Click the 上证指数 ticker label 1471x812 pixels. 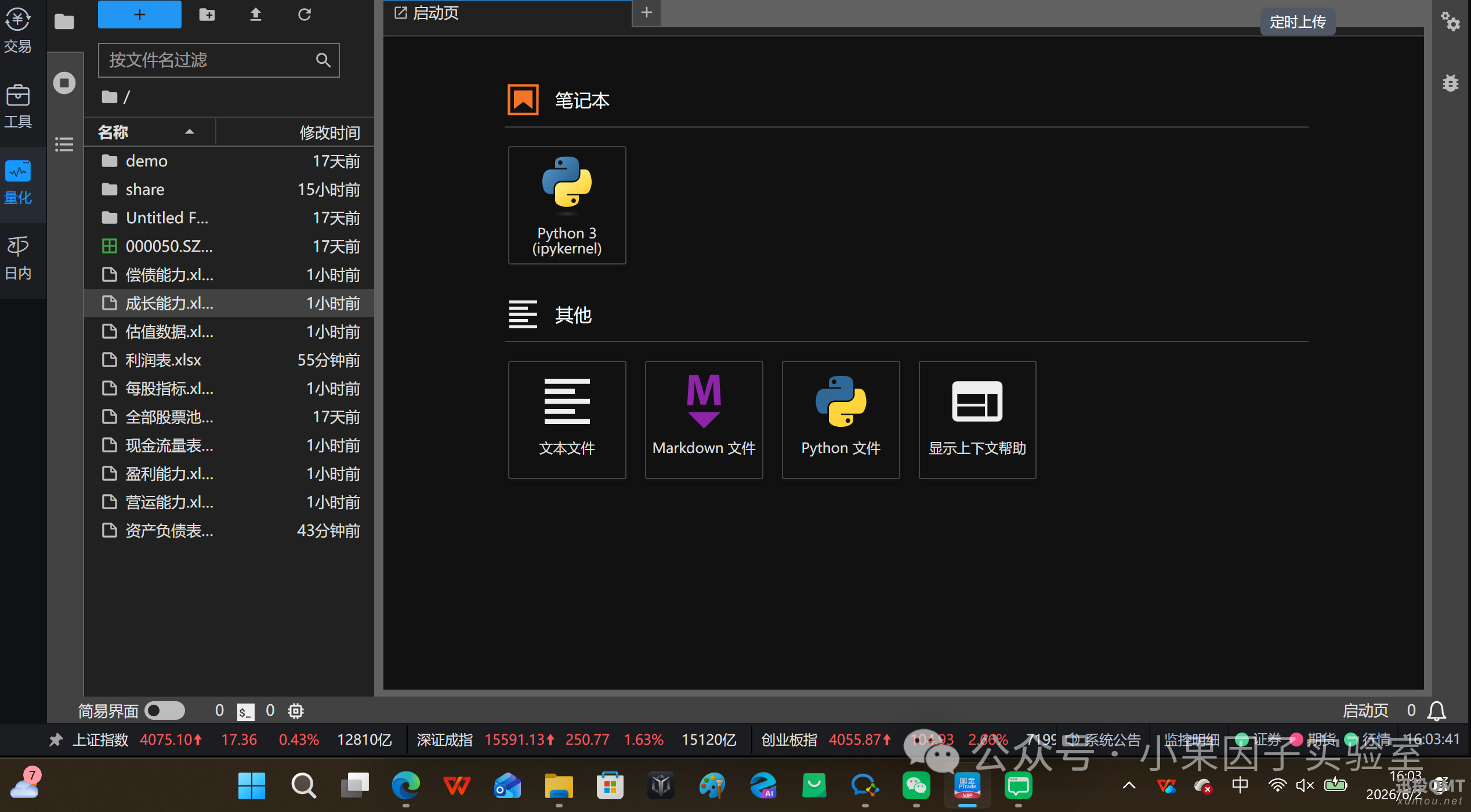click(x=100, y=739)
